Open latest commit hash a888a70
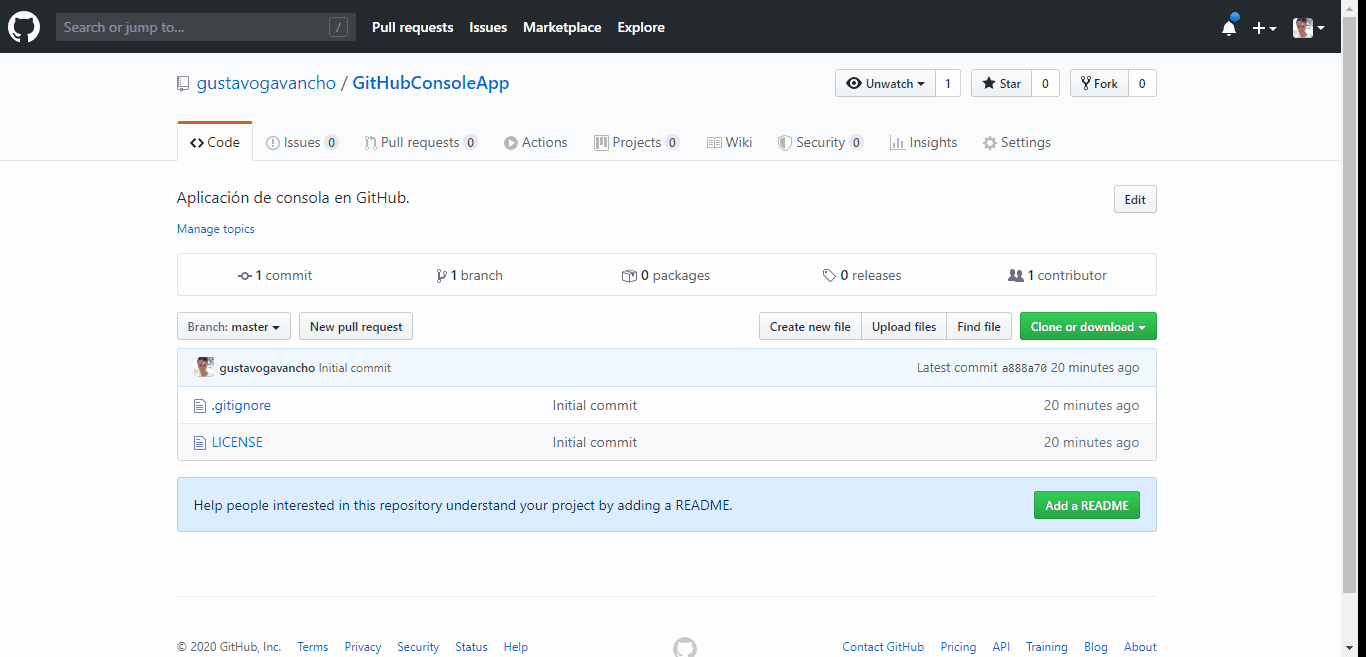 click(1024, 368)
